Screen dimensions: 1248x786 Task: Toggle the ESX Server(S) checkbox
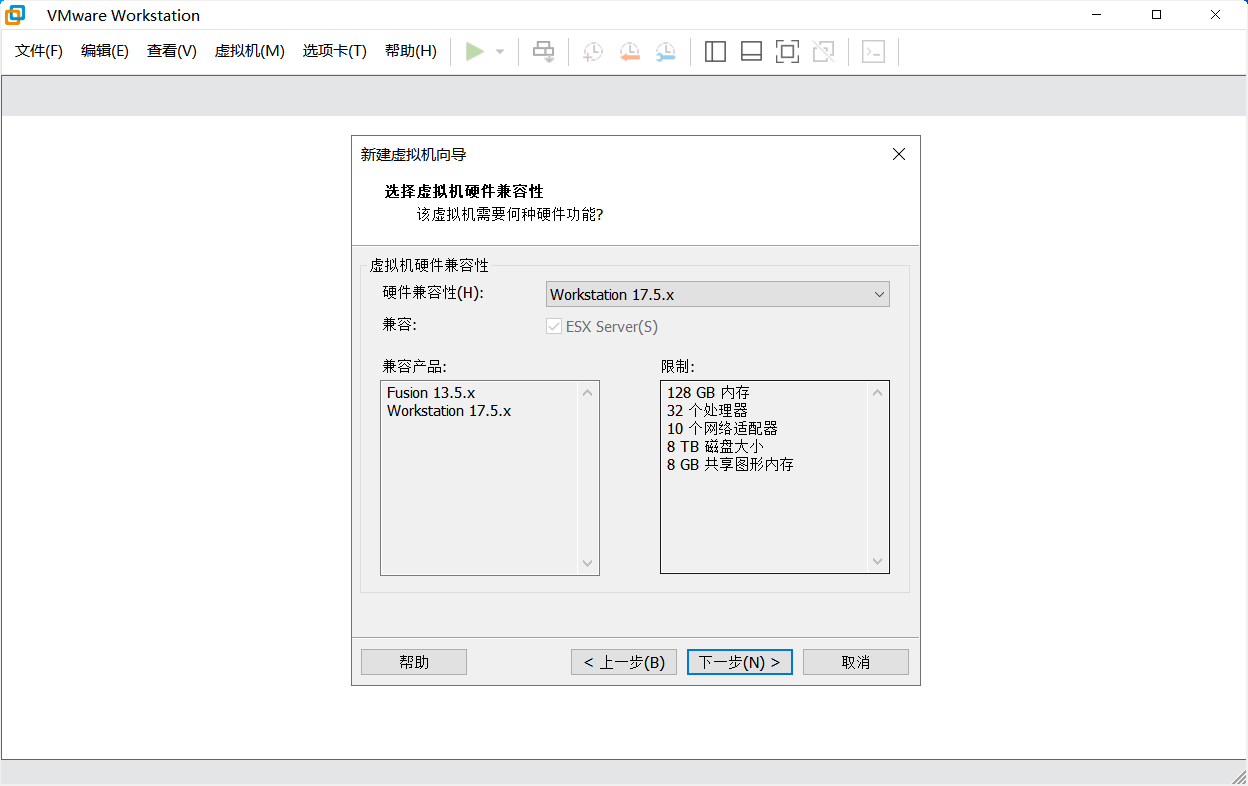pyautogui.click(x=554, y=327)
